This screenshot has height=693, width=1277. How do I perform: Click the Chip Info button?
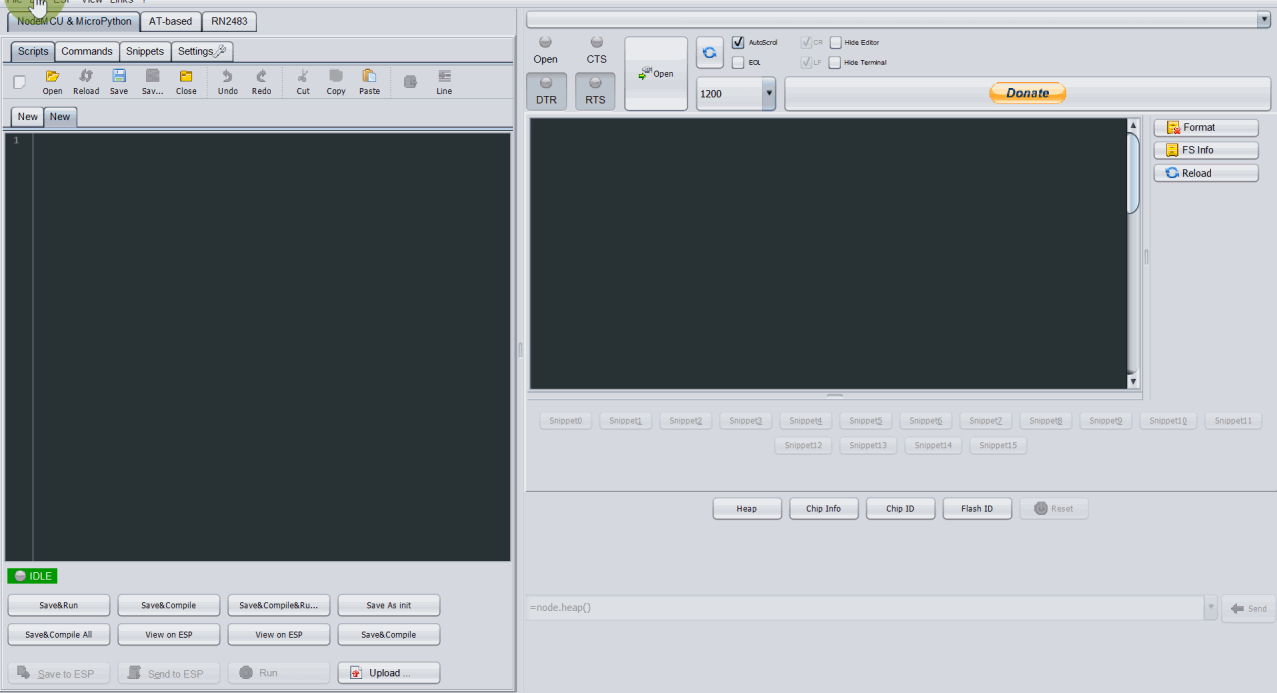(x=824, y=509)
